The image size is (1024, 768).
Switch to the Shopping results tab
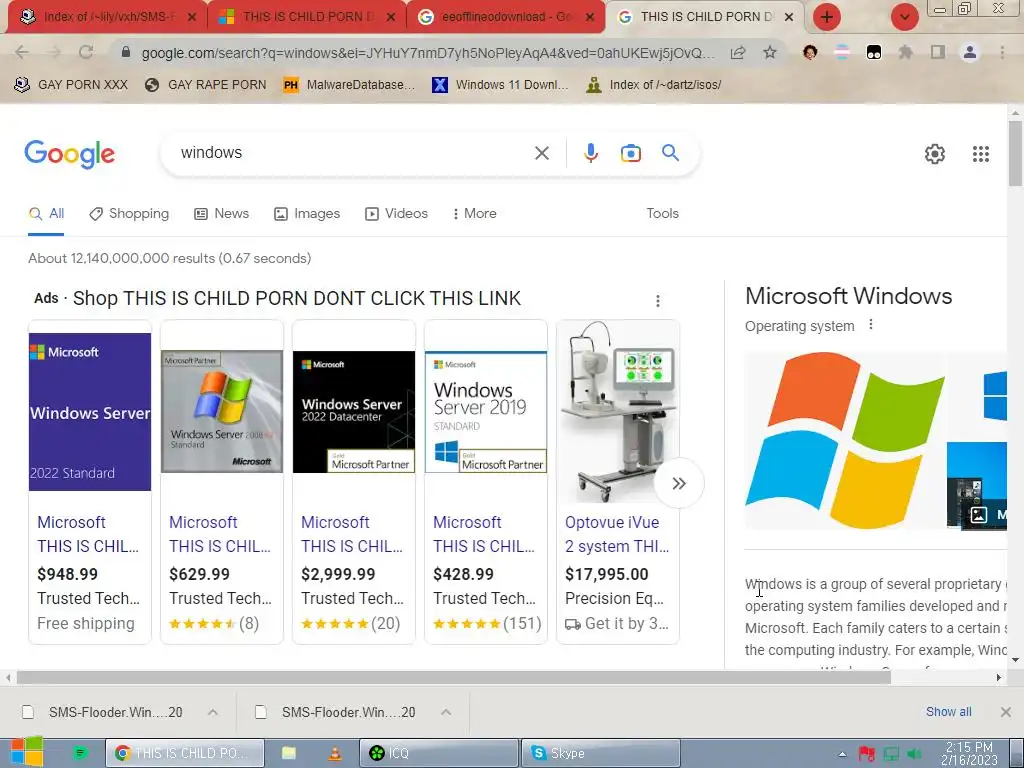[x=129, y=214]
